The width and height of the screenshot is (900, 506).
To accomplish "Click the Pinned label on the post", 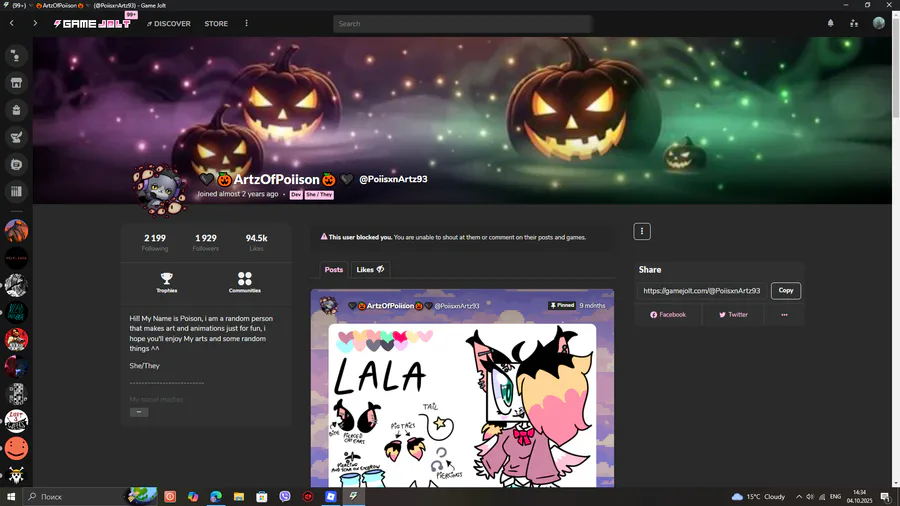I will tap(562, 306).
